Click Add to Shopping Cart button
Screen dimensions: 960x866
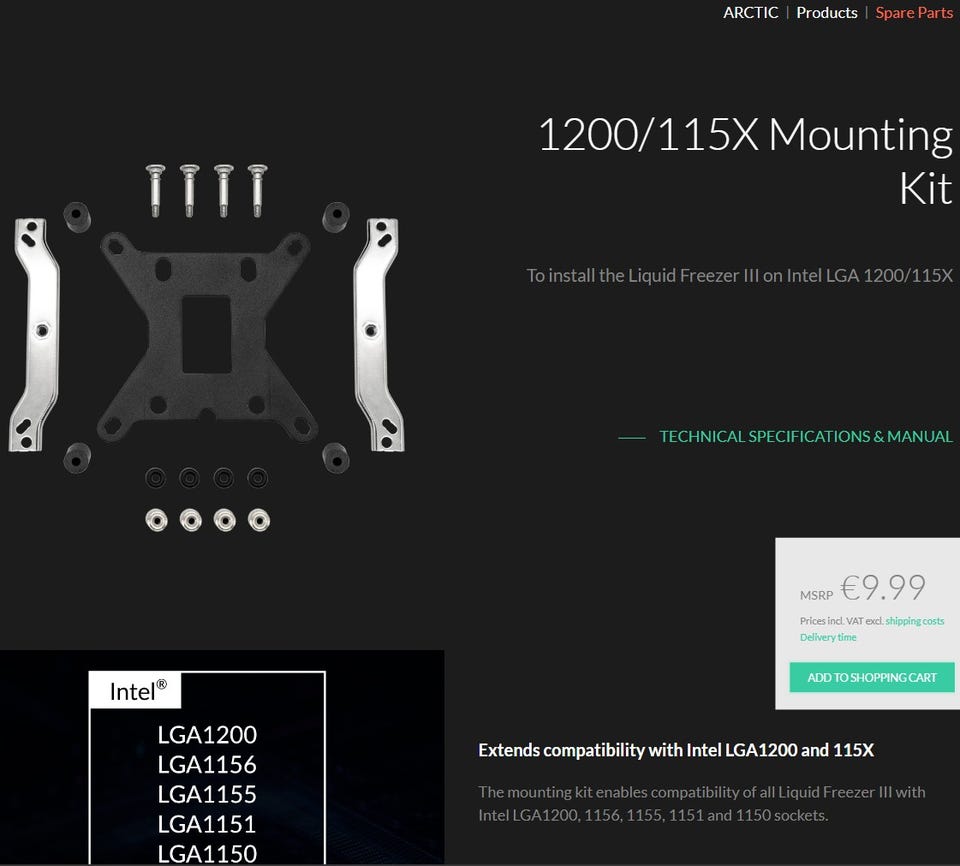(872, 677)
